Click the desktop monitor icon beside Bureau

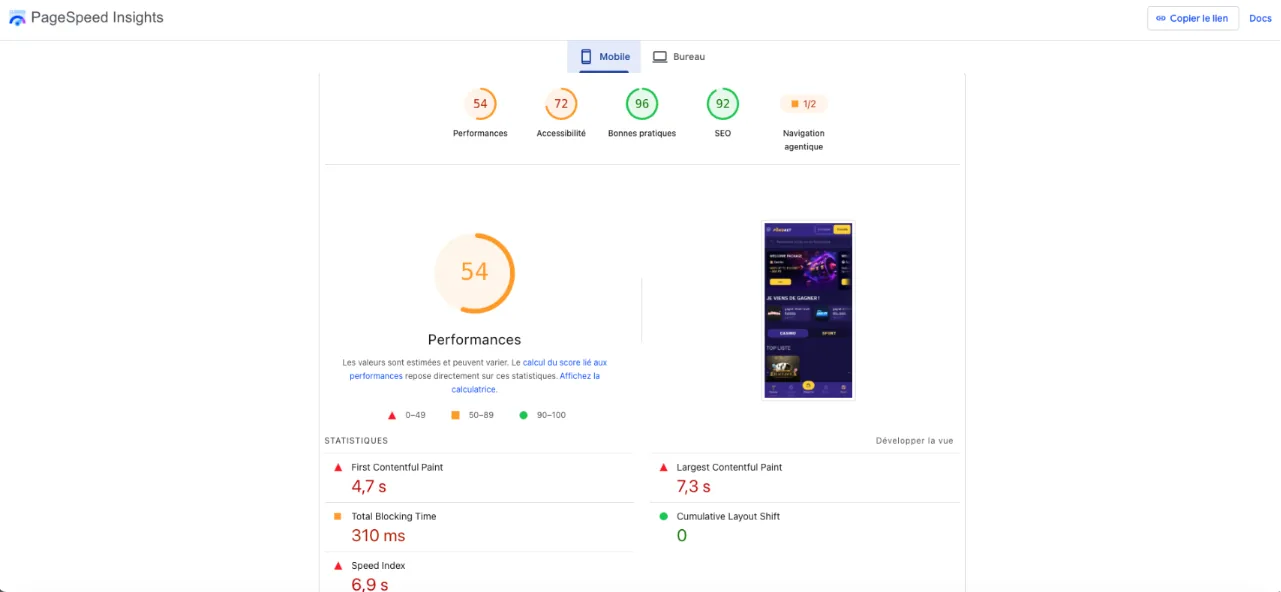[x=660, y=57]
